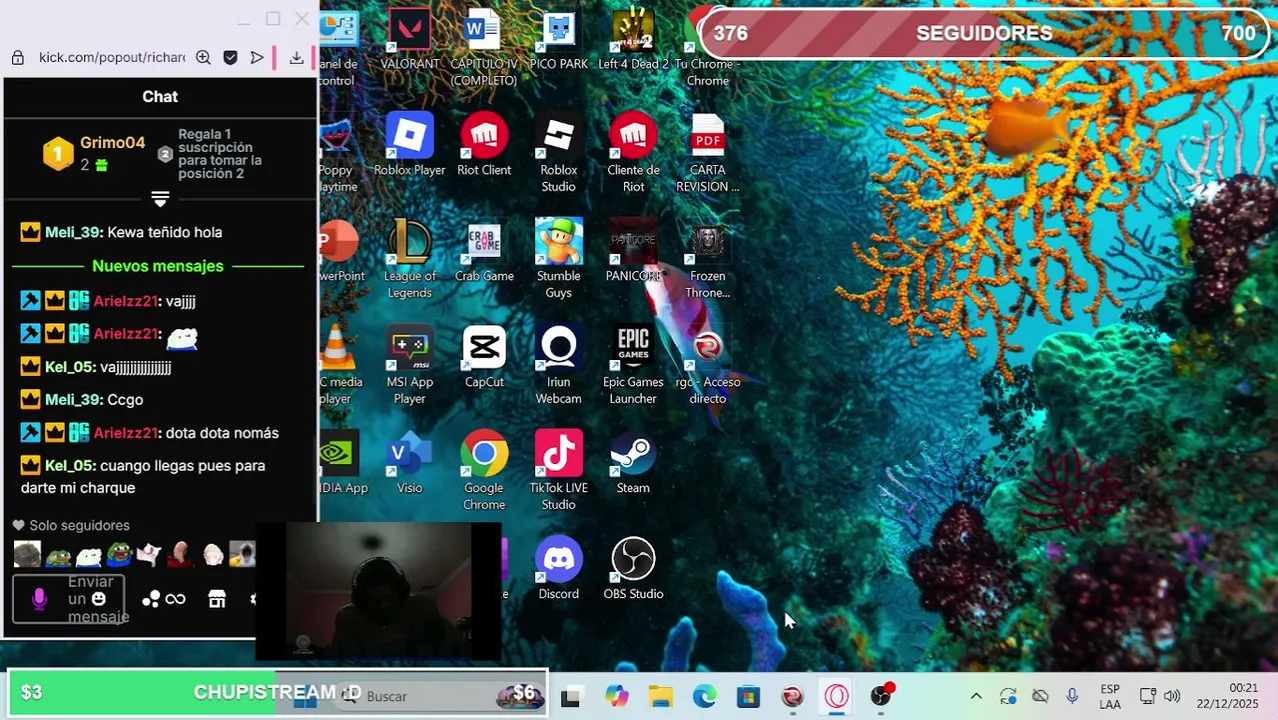Open Microsoft Store taskbar icon
The image size is (1278, 720).
[x=748, y=697]
